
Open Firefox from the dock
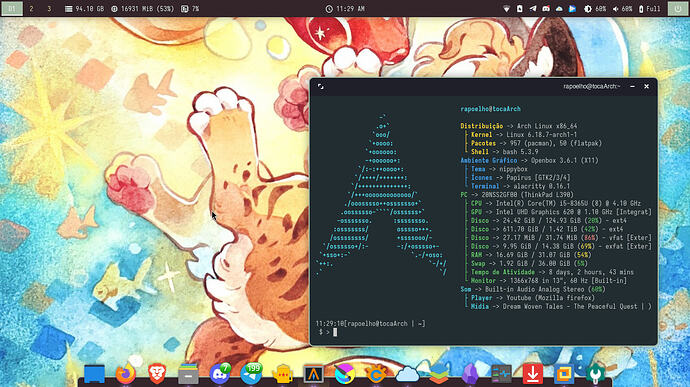pos(125,374)
